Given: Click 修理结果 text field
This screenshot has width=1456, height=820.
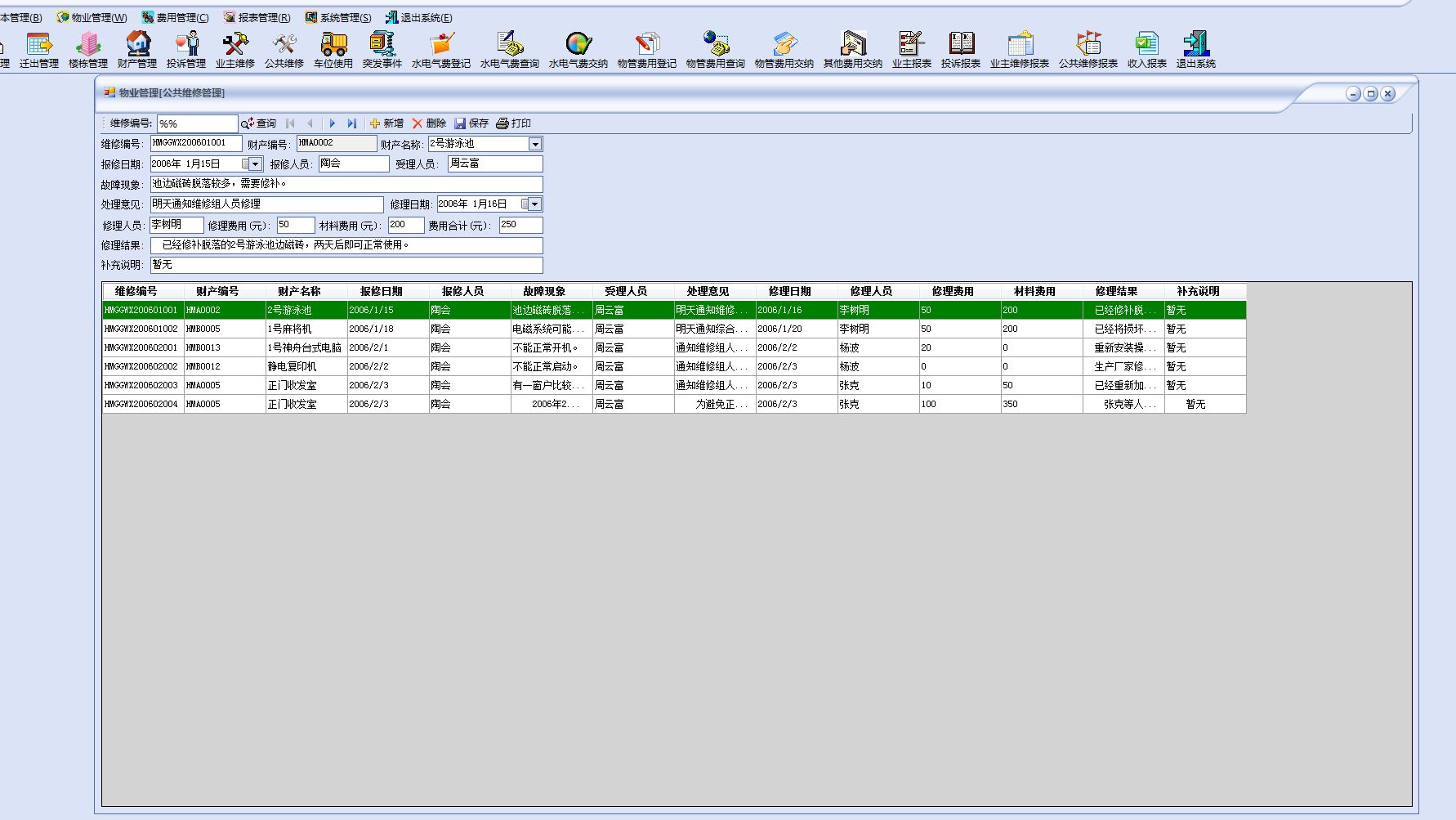Looking at the screenshot, I should click(346, 245).
